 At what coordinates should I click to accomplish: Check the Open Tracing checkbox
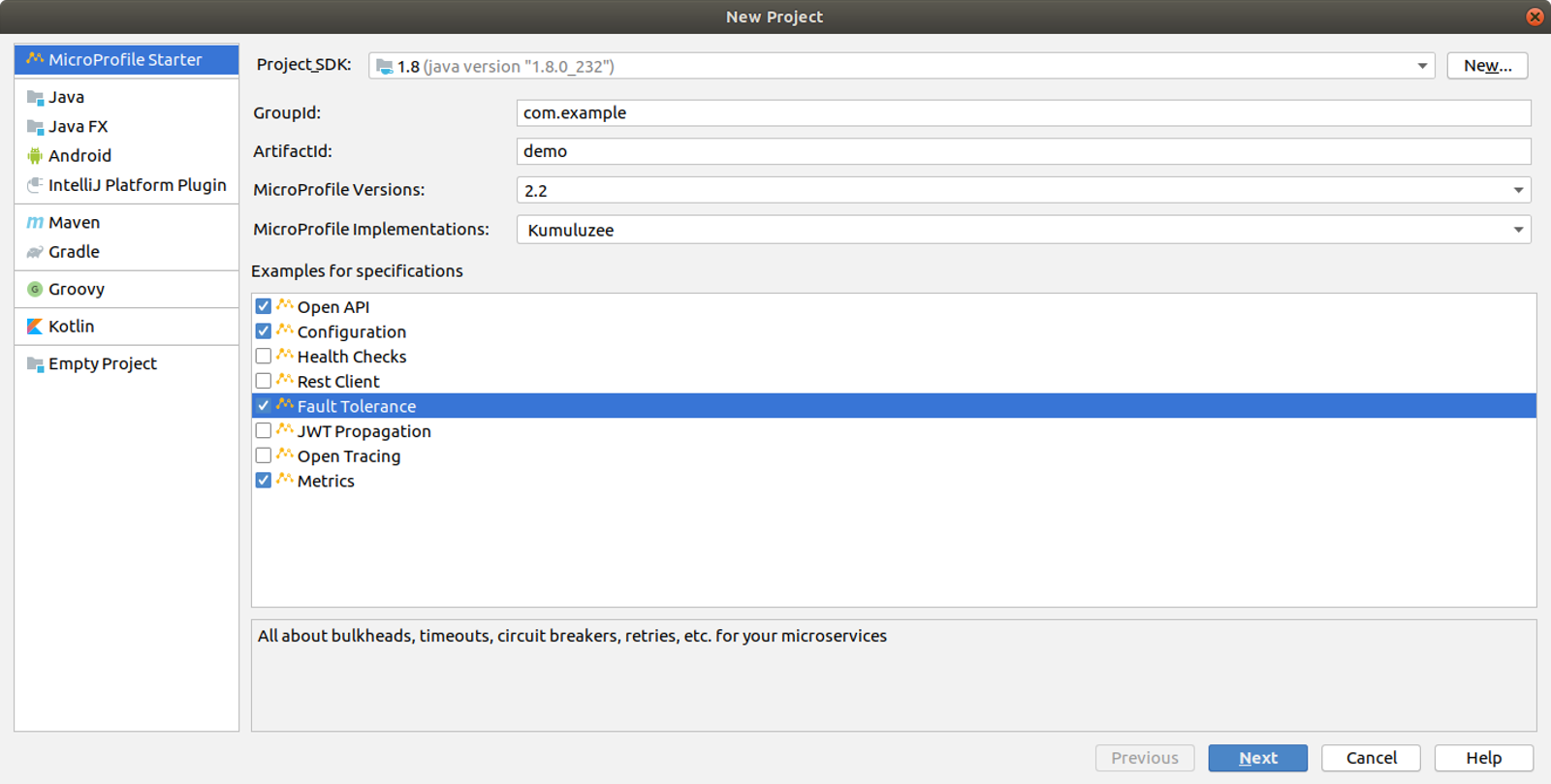(264, 455)
